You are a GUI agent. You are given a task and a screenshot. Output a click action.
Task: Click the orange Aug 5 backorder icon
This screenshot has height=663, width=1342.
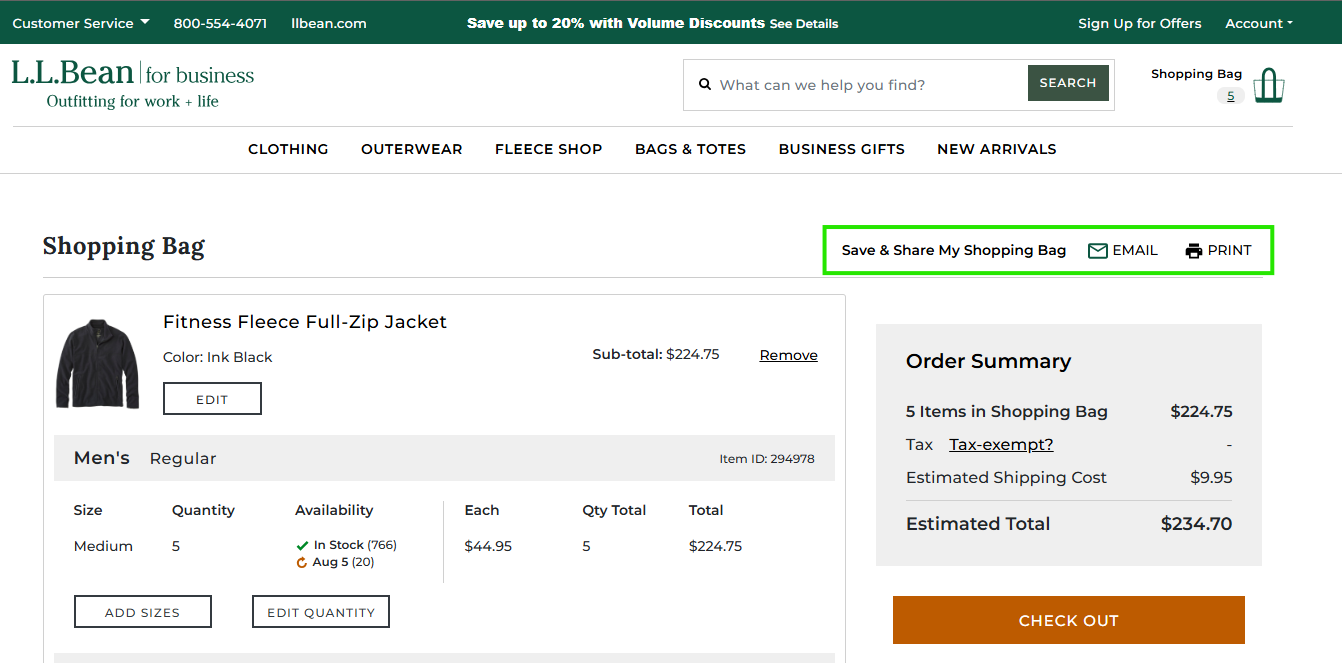point(302,562)
